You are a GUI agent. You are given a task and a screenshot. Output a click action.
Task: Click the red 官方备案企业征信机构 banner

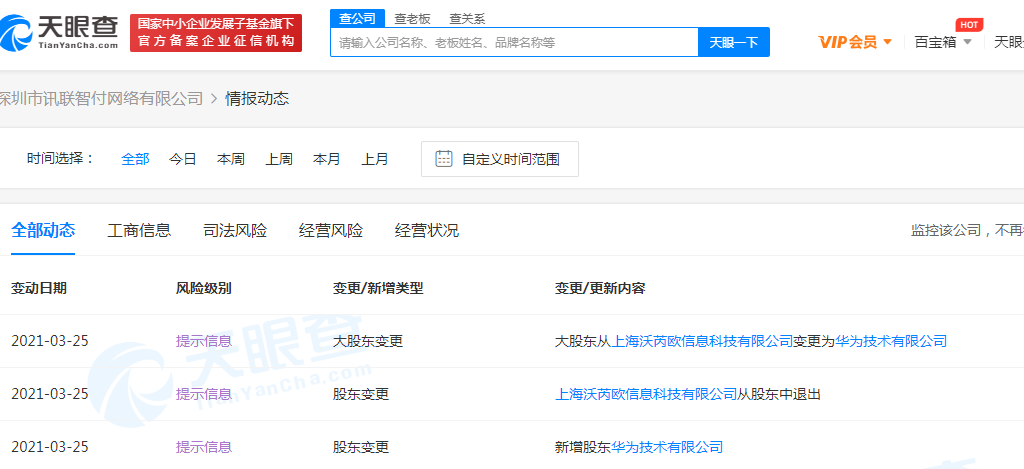point(216,33)
